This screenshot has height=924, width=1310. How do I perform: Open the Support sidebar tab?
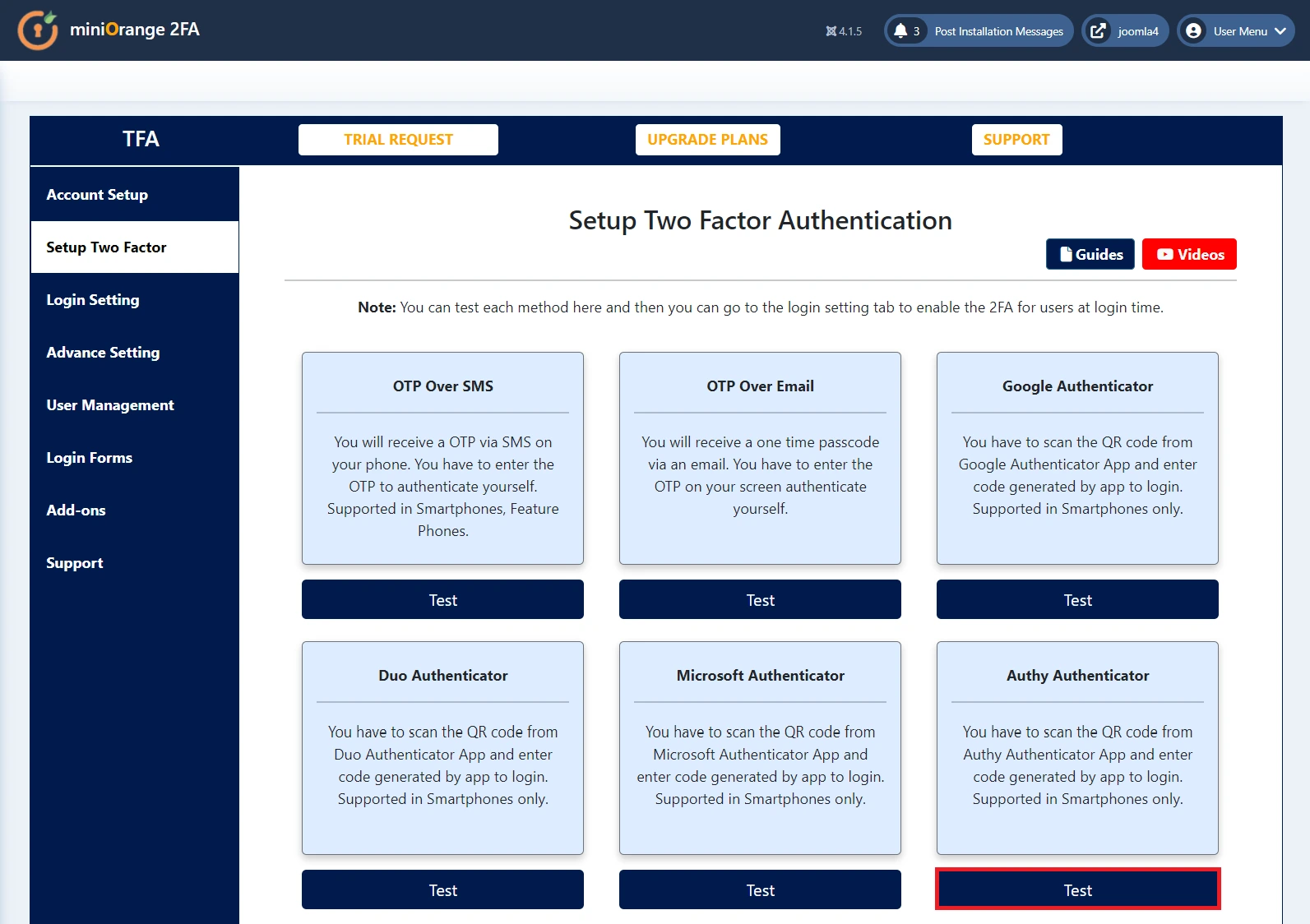click(135, 563)
